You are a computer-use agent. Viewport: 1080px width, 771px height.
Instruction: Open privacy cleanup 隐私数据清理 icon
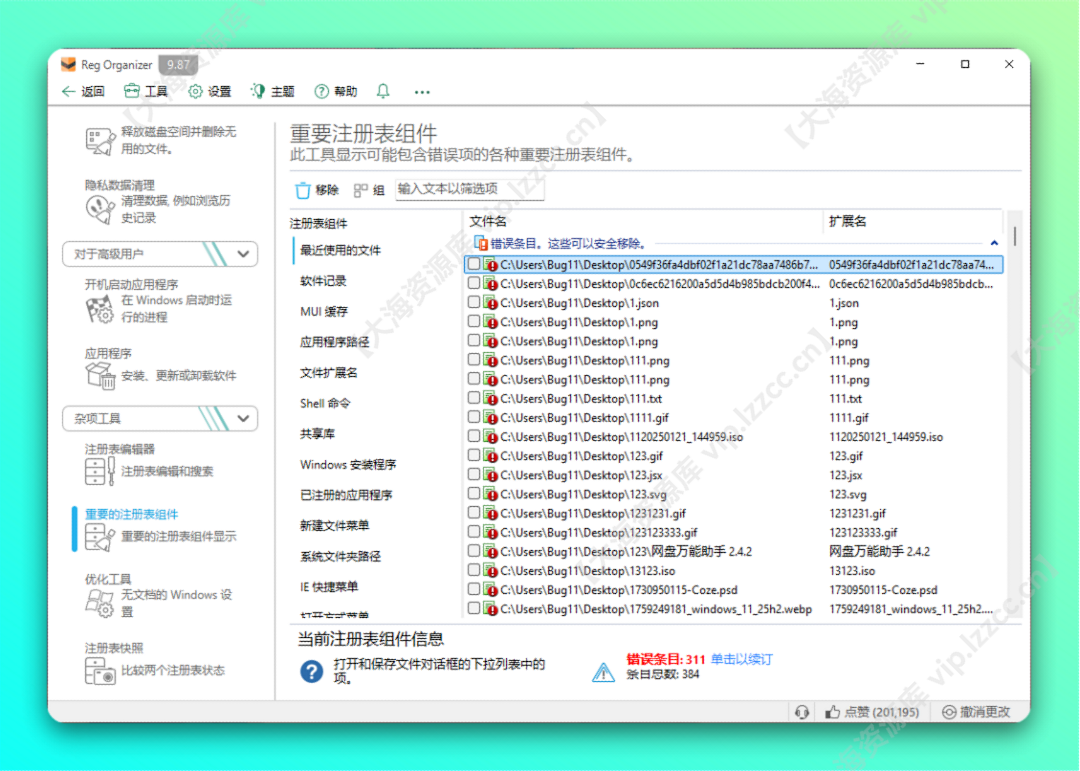pyautogui.click(x=100, y=209)
